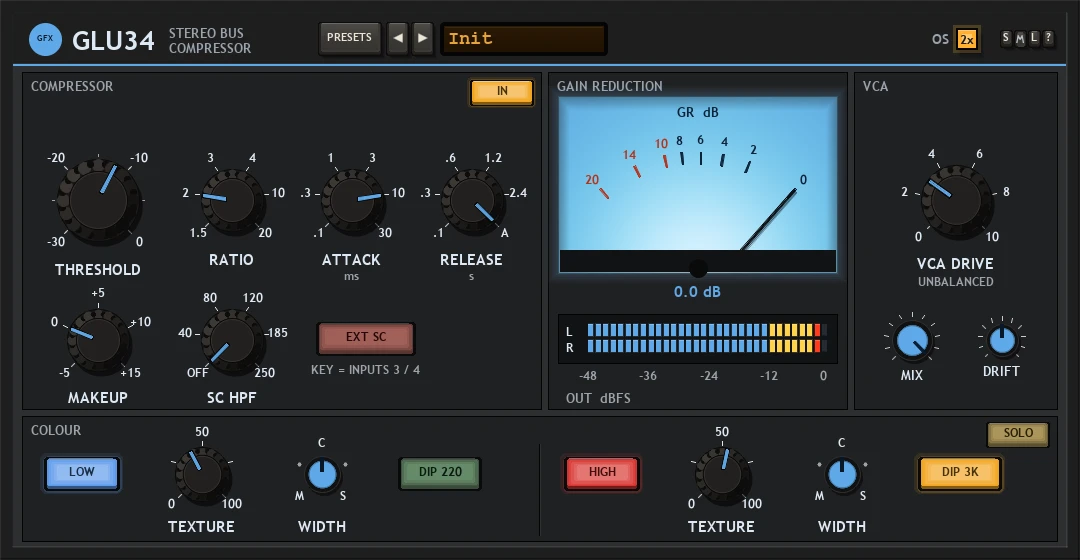Toggle the colour SOLO button
1080x560 pixels.
coord(1018,434)
